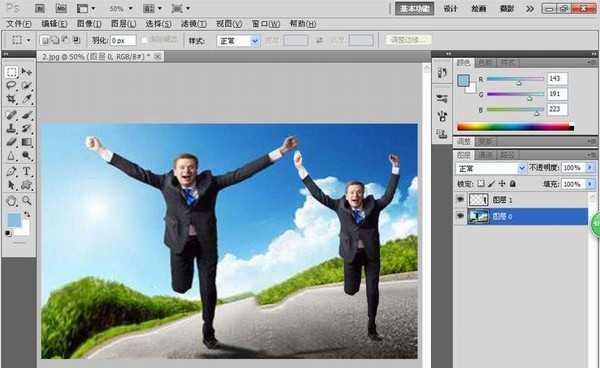Open the Image menu

[89, 24]
